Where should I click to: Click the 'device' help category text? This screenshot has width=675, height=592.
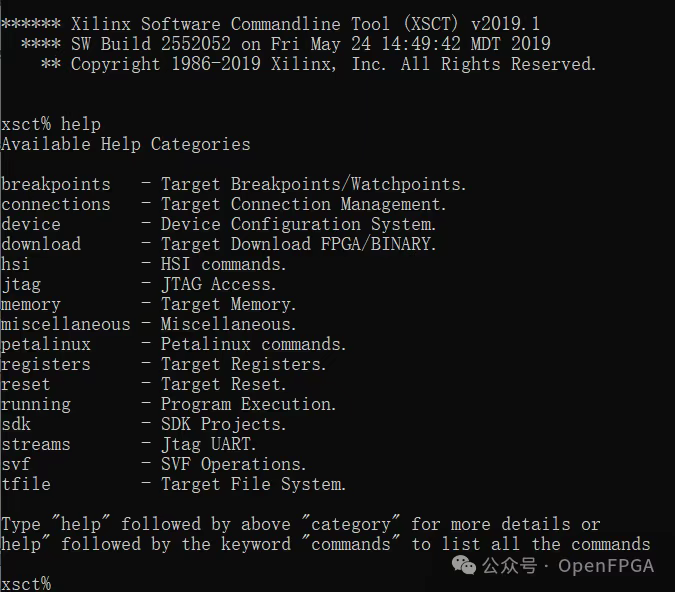click(31, 224)
